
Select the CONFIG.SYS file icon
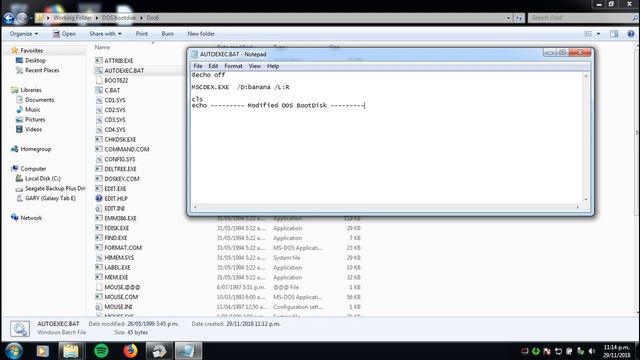pyautogui.click(x=99, y=159)
